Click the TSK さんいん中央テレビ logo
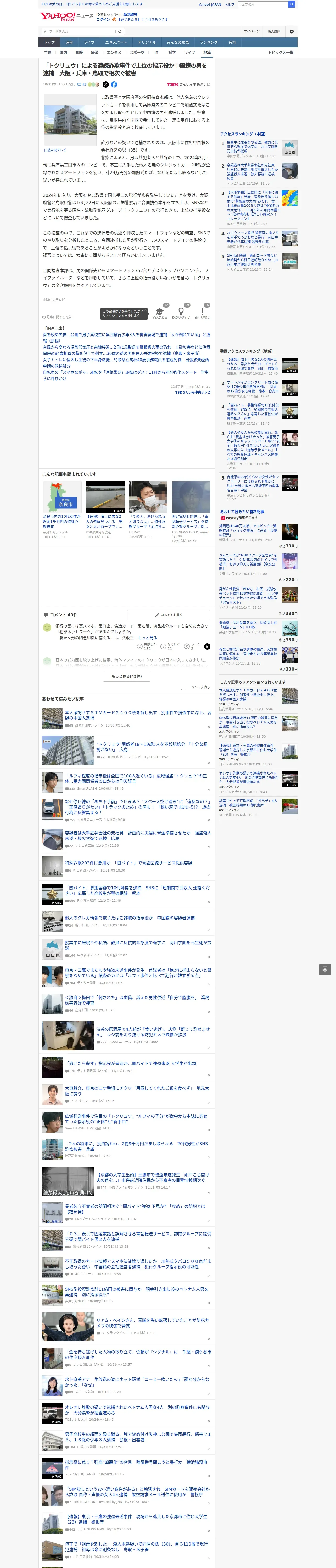The width and height of the screenshot is (336, 1568). 188,85
